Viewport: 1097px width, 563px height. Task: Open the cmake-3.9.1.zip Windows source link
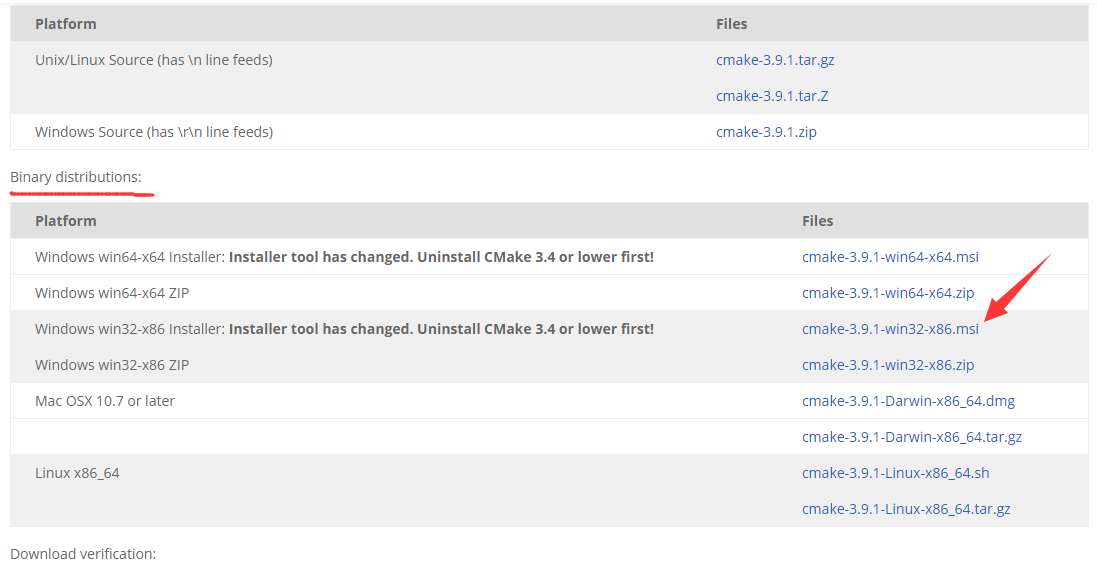(x=766, y=132)
